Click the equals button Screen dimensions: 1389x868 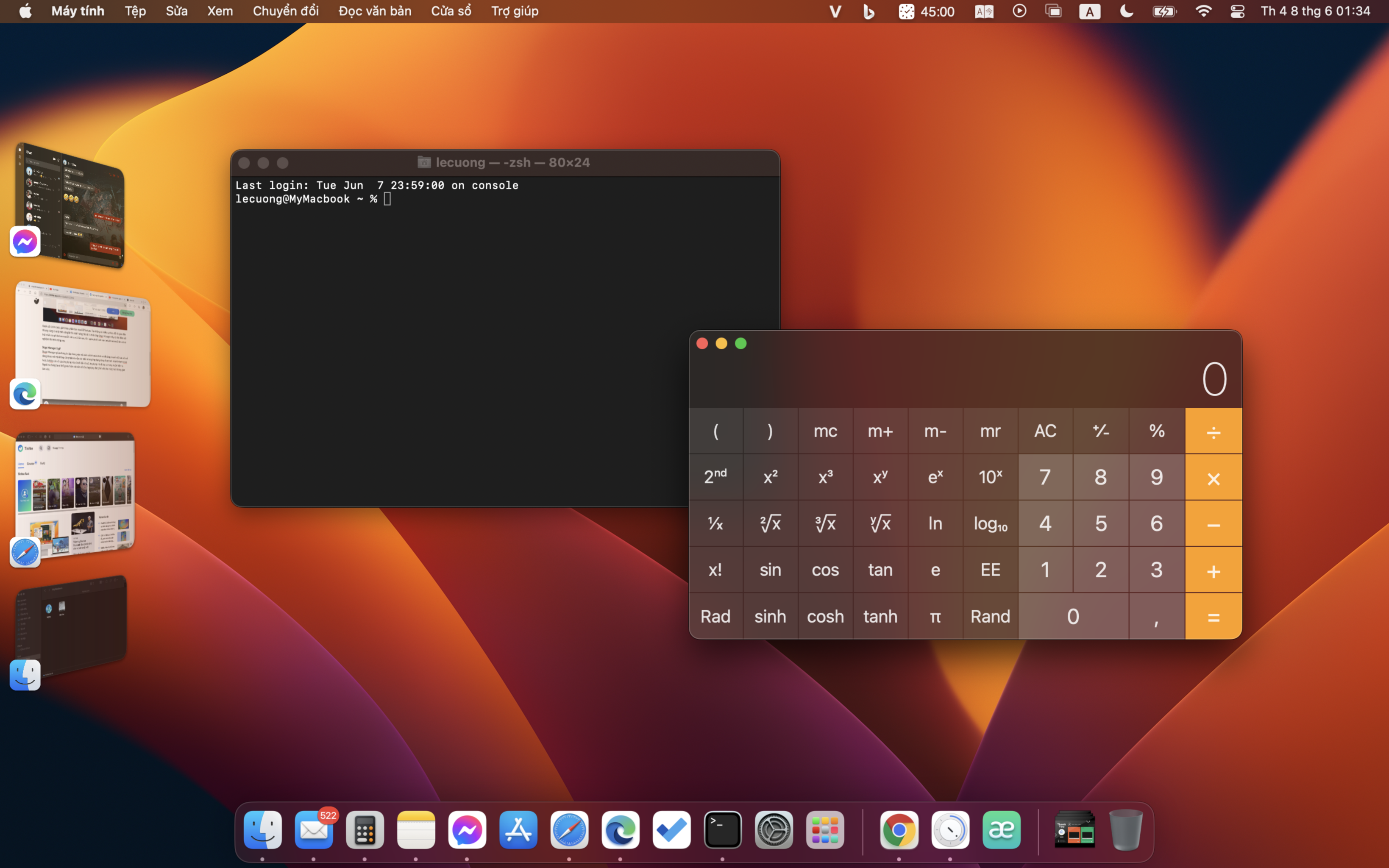[1214, 616]
